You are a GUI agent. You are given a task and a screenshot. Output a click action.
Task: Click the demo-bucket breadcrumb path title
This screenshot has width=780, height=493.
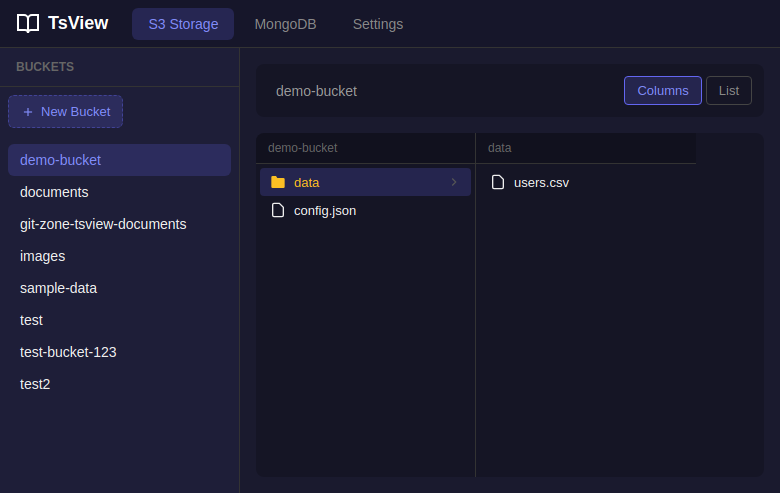[x=316, y=91]
